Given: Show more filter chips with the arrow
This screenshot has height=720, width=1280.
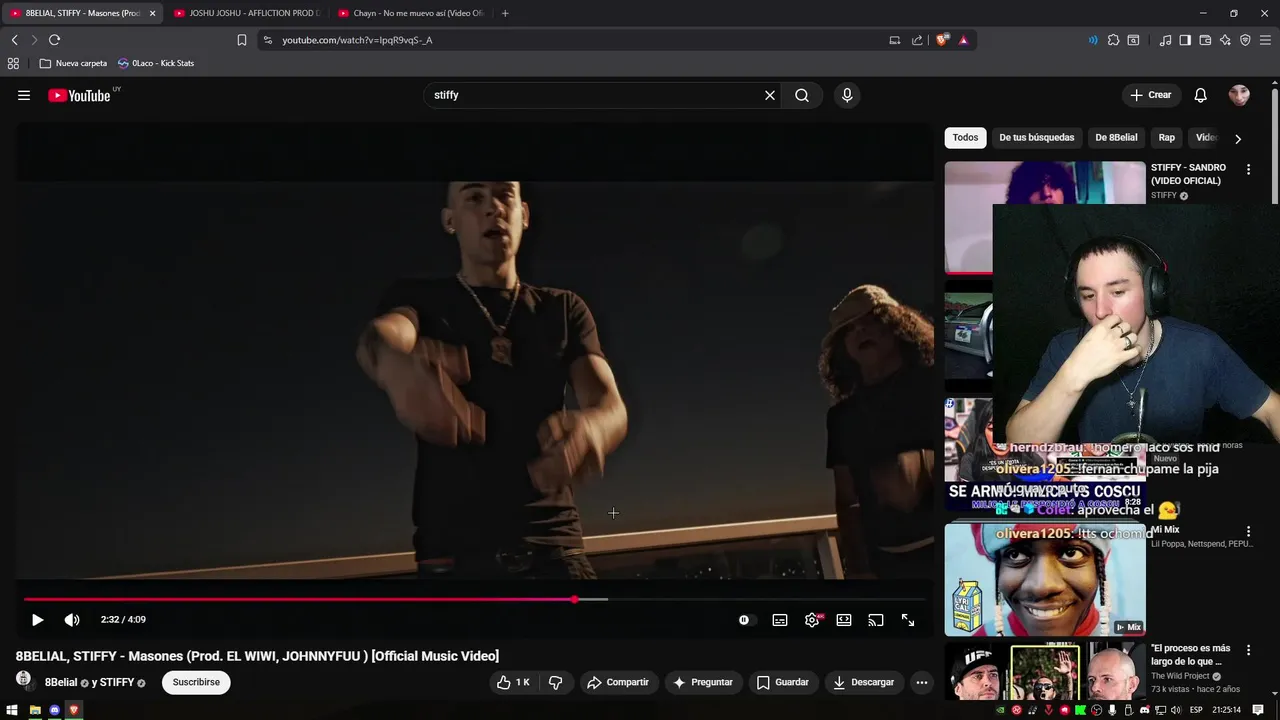Looking at the screenshot, I should (x=1238, y=139).
